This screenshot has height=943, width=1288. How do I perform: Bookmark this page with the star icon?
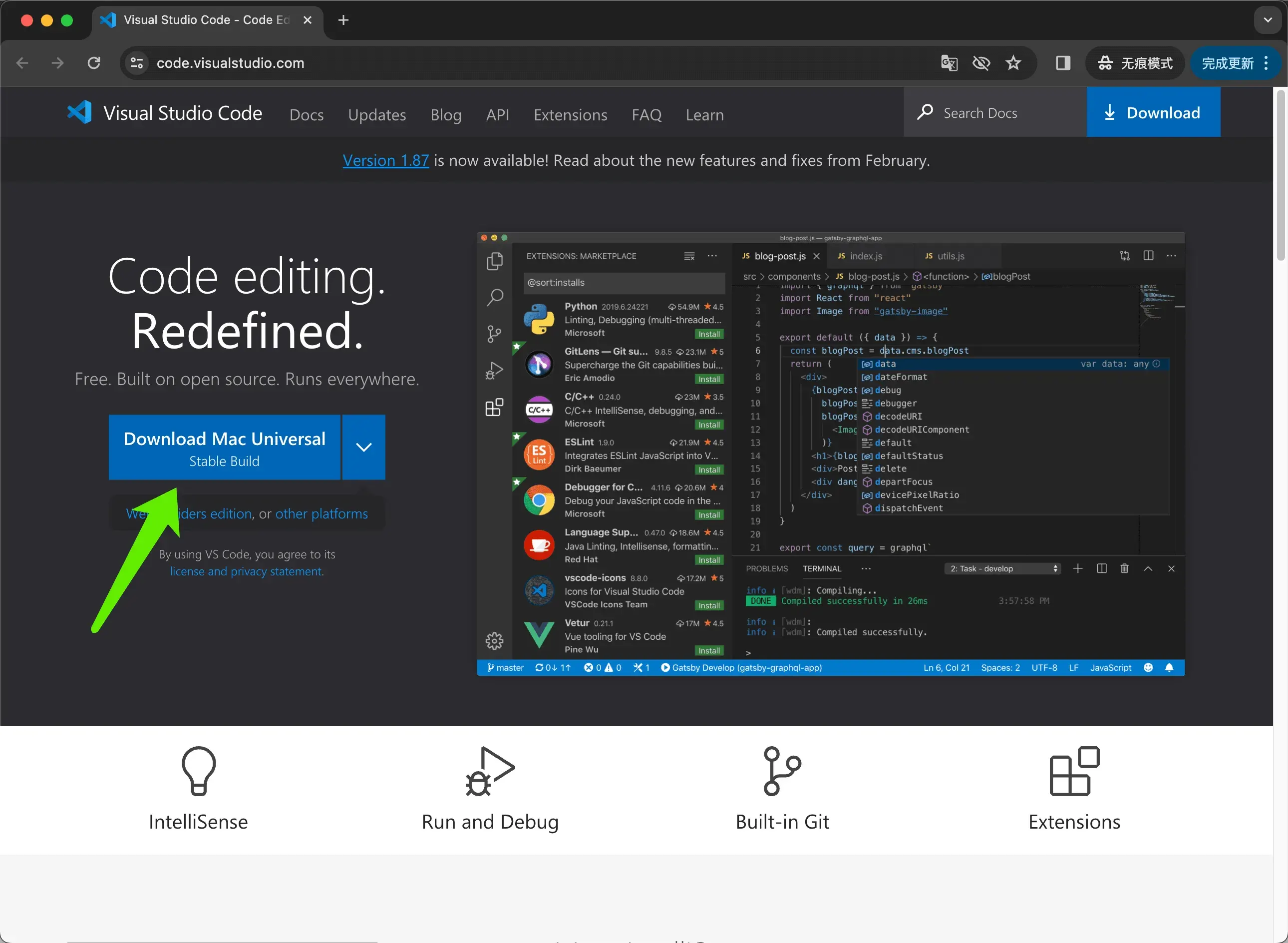1013,63
